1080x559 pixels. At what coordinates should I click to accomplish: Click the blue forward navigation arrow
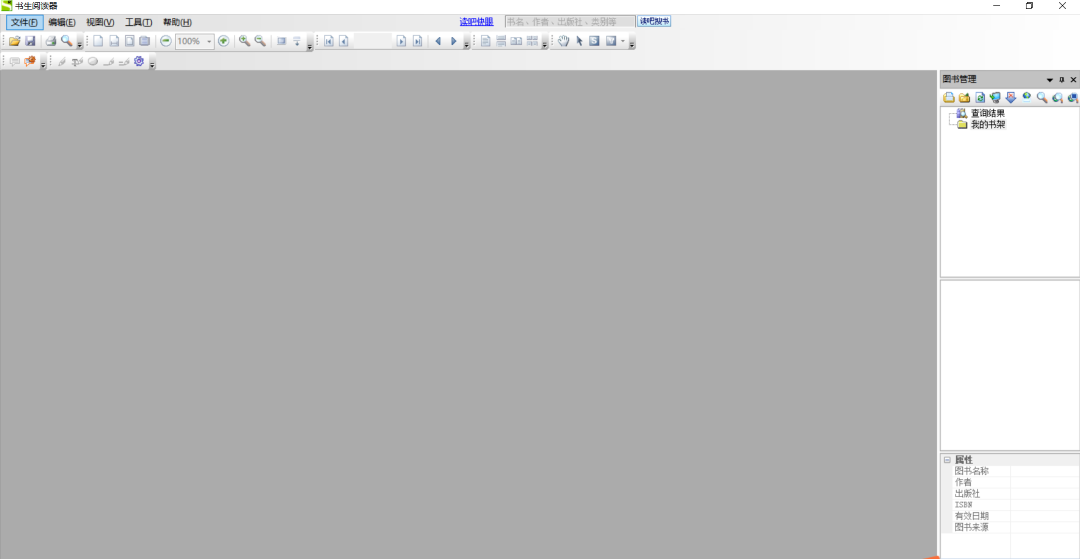tap(454, 41)
